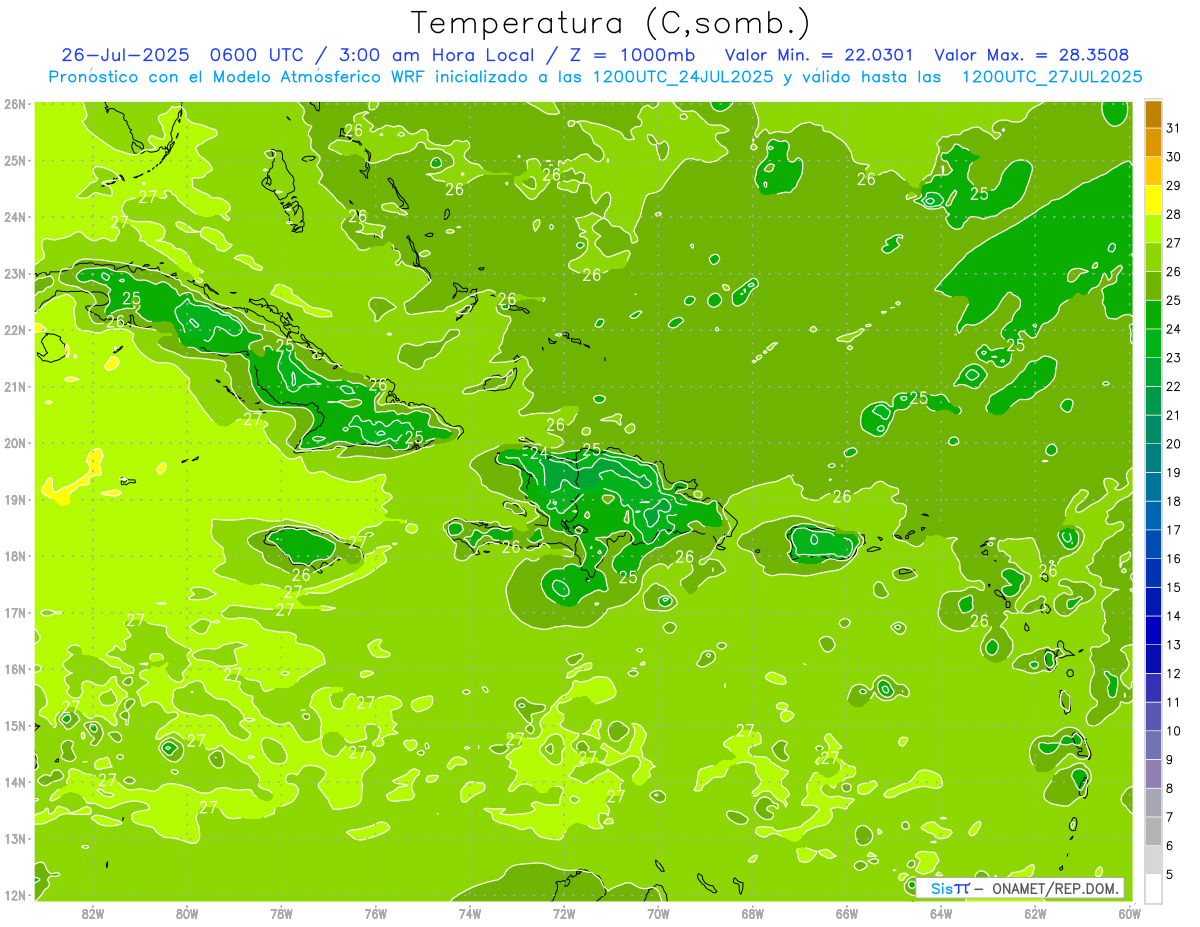Click colorbar label '29'
Viewport: 1200px width, 927px height.
tap(1173, 186)
